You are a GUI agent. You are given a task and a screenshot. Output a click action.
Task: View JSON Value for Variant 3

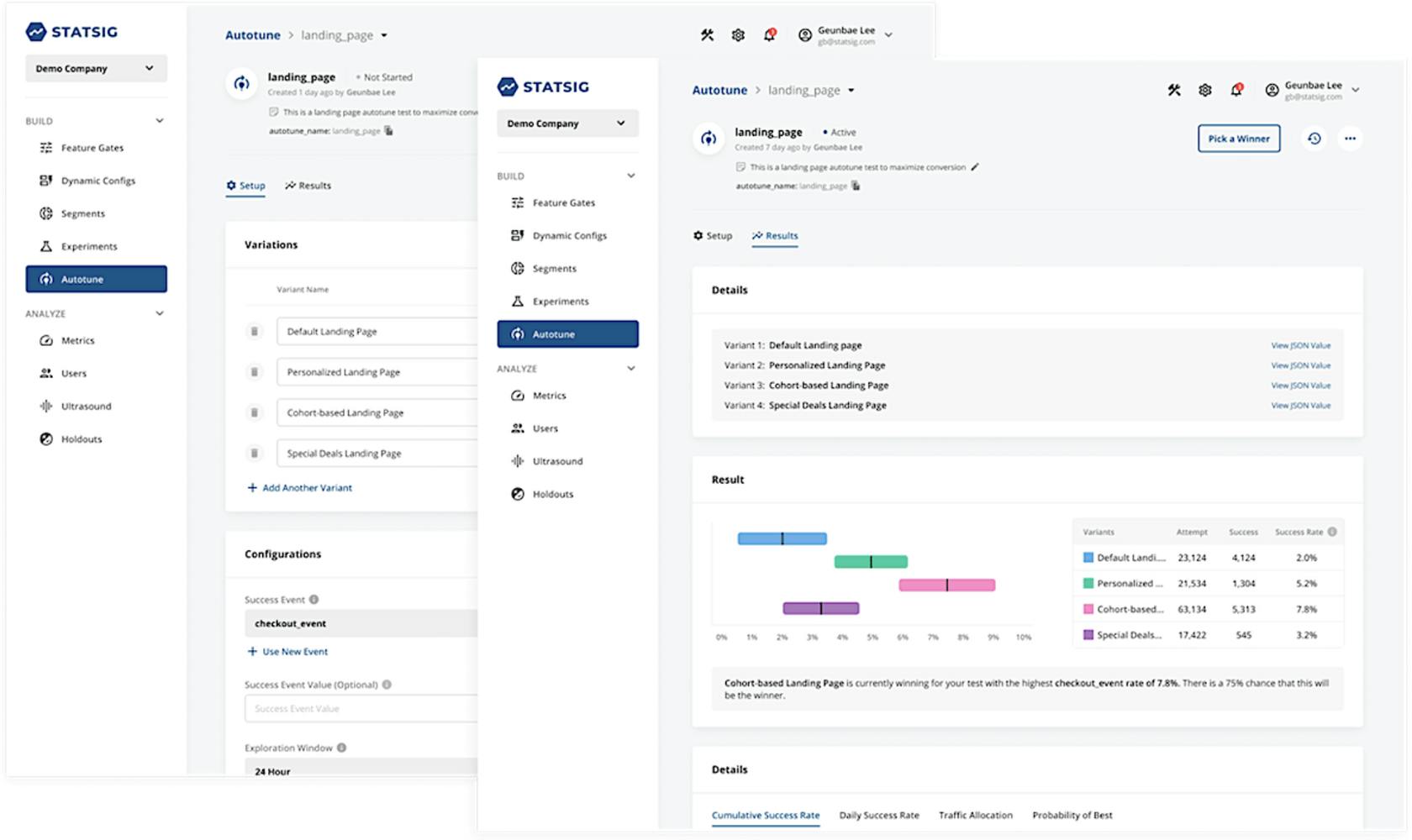pos(1300,386)
